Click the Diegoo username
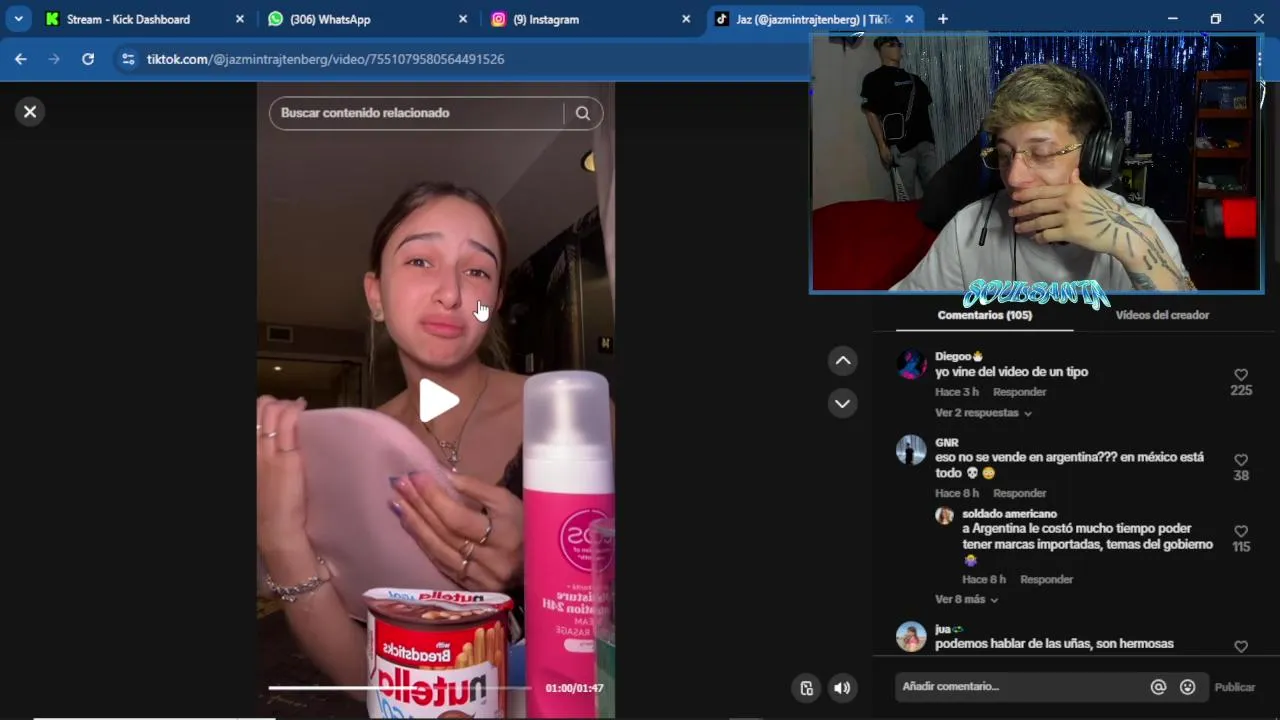1280x720 pixels. (958, 356)
